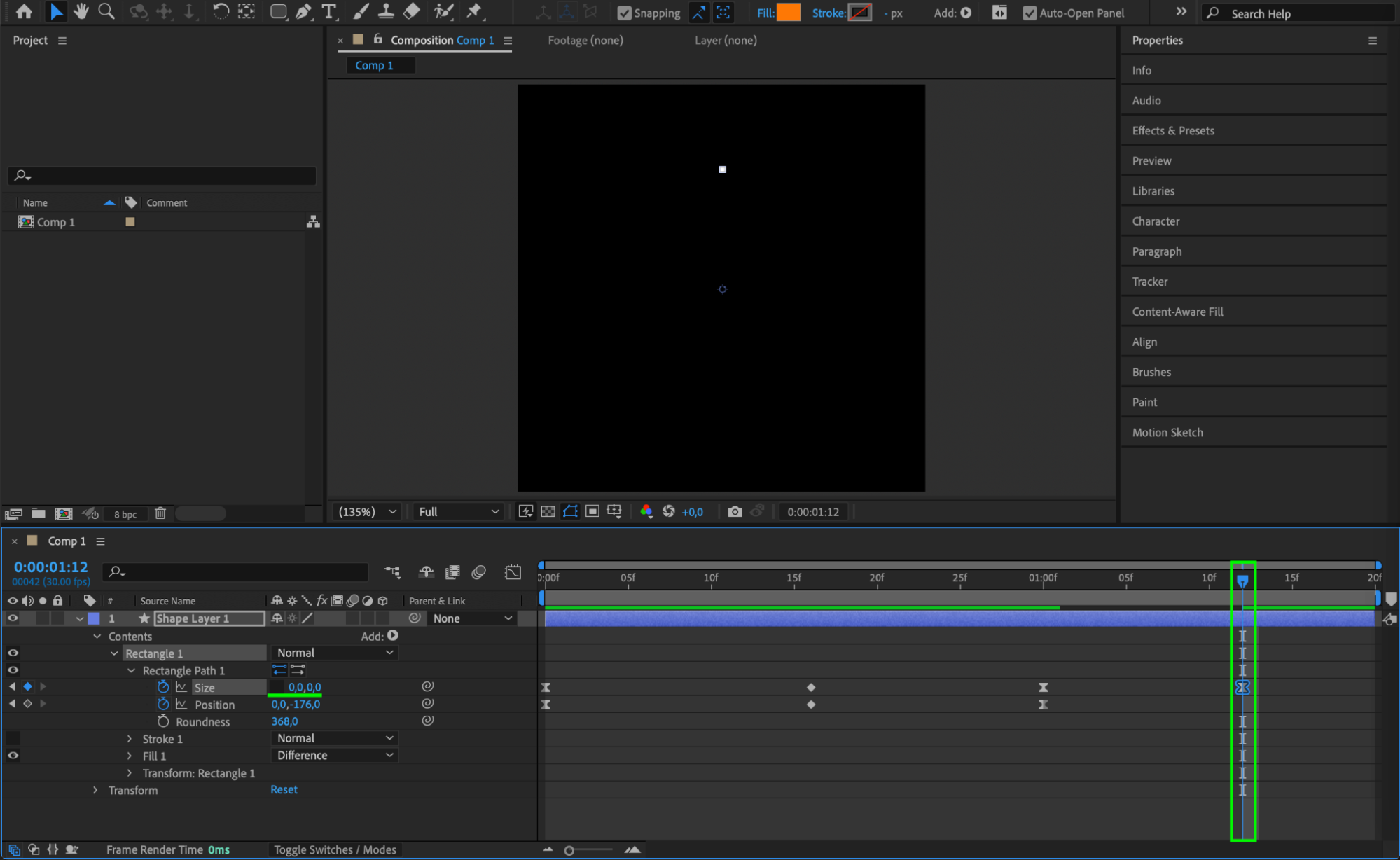Toggle Size property stopwatch

tap(163, 687)
